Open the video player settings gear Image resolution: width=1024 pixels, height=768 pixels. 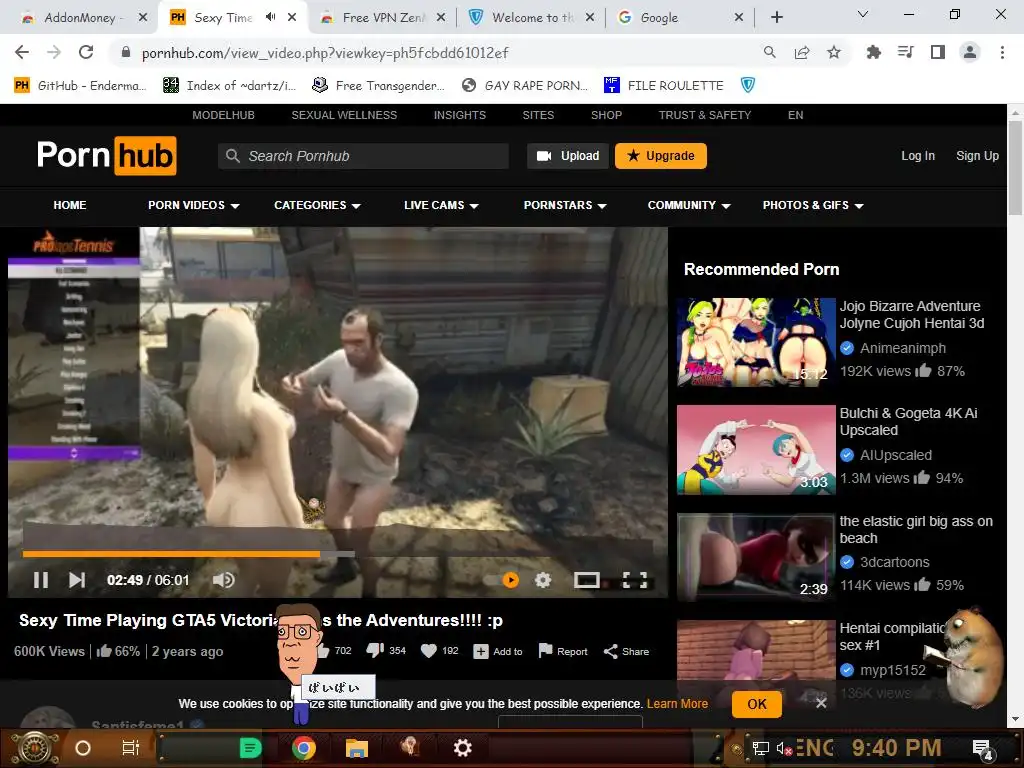[543, 580]
